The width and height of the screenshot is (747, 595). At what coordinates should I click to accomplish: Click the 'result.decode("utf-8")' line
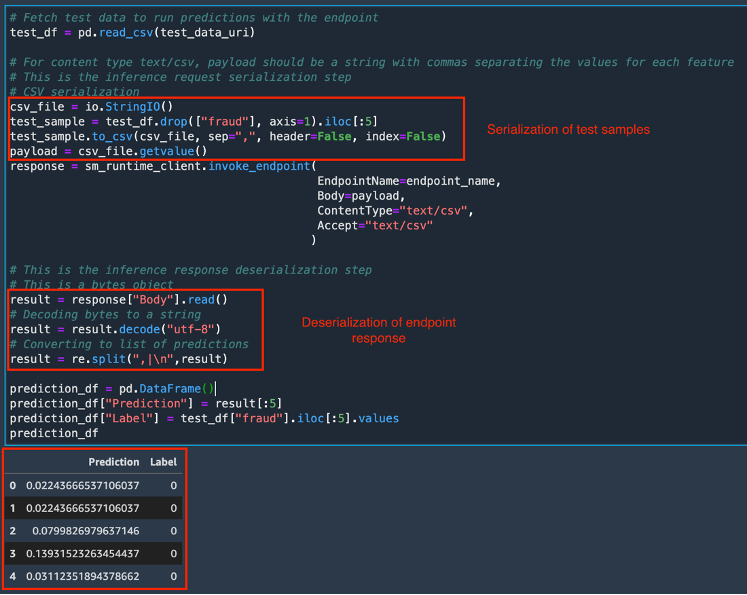[x=115, y=329]
